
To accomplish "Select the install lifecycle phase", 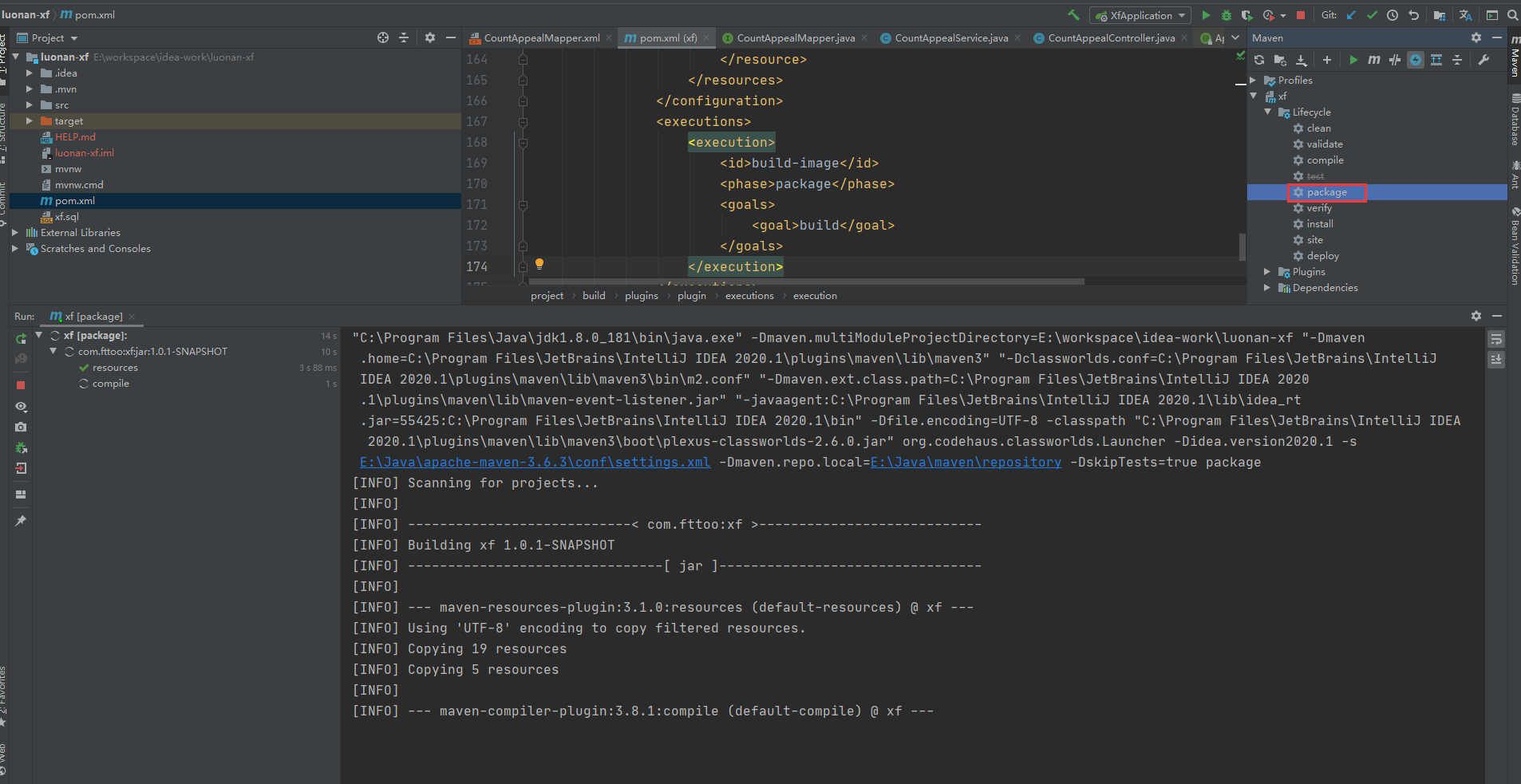I will (x=1320, y=224).
